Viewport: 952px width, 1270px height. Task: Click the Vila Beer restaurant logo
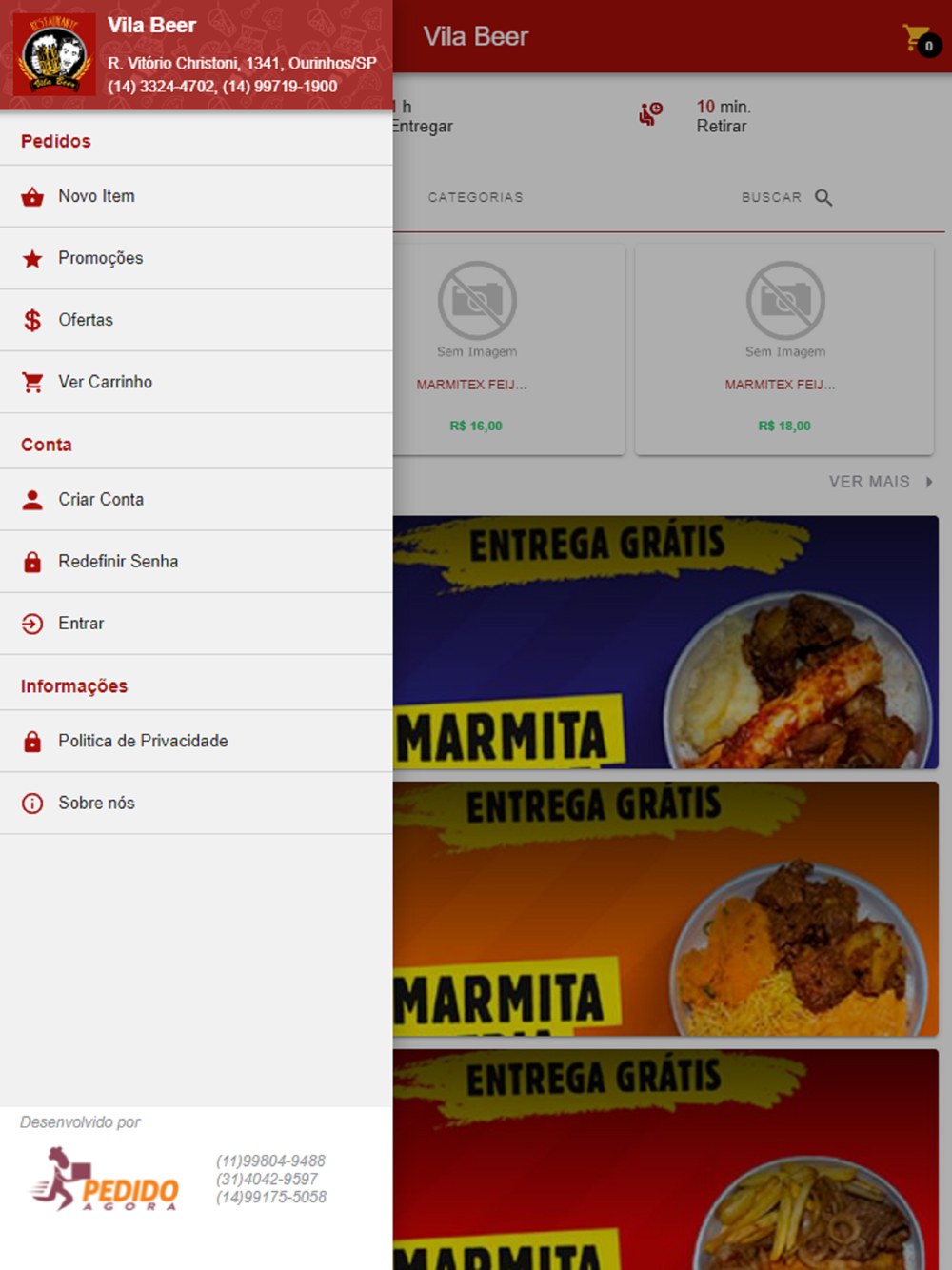click(54, 54)
